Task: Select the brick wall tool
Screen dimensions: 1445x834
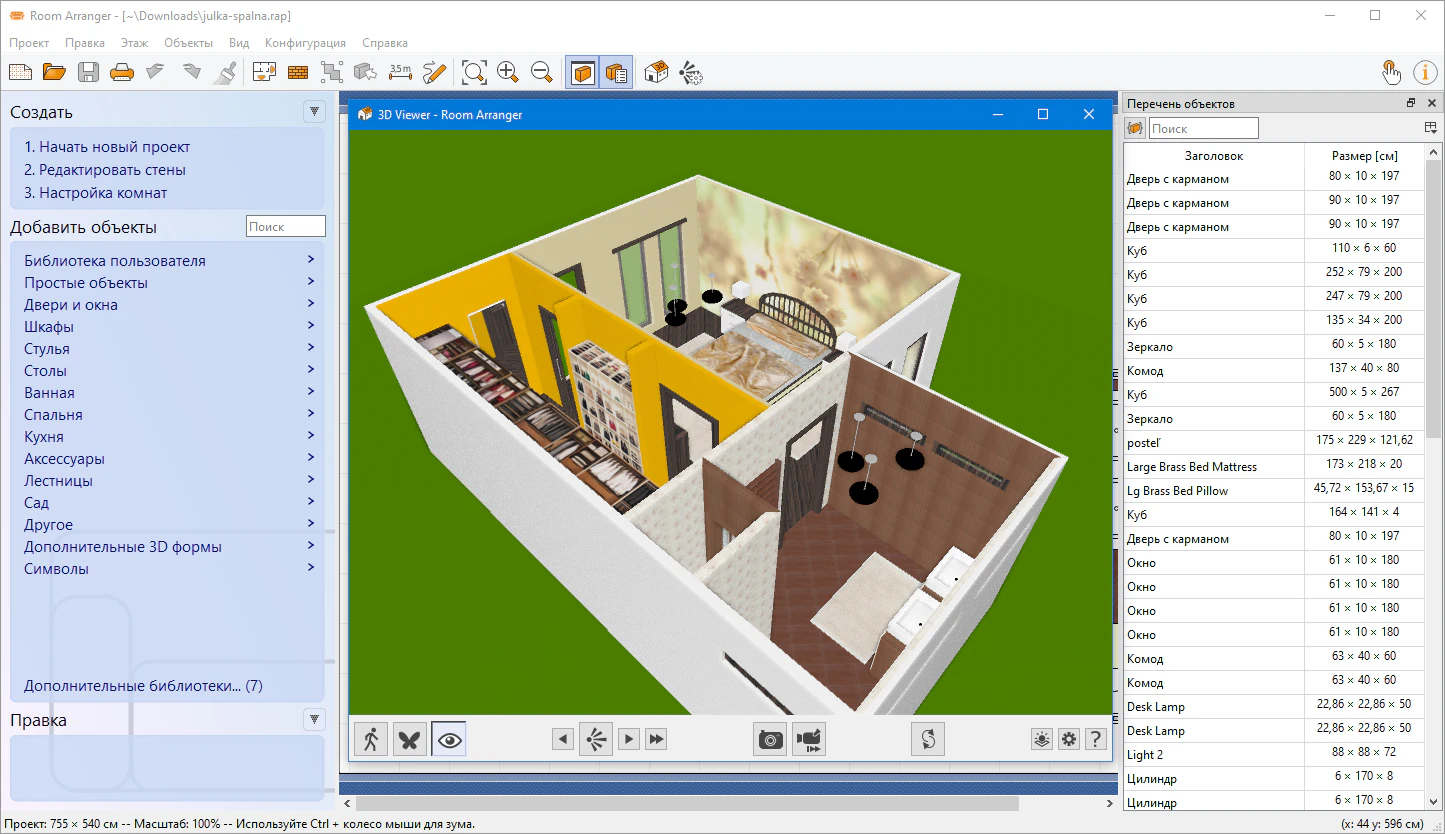Action: [298, 72]
